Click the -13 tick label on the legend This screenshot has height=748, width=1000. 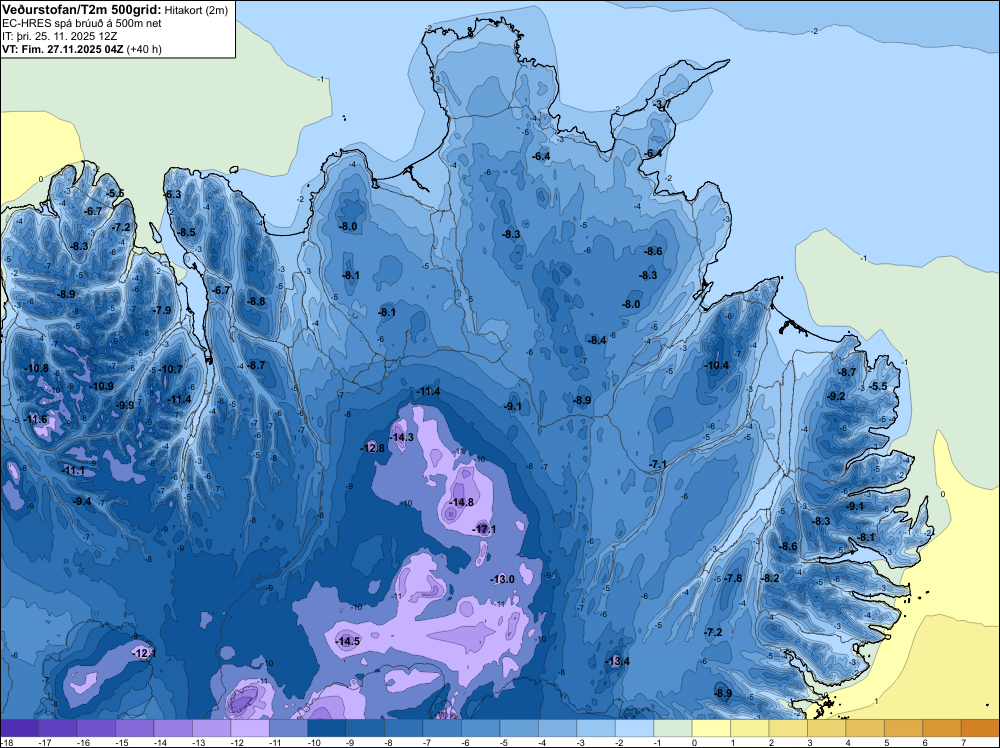(x=198, y=742)
